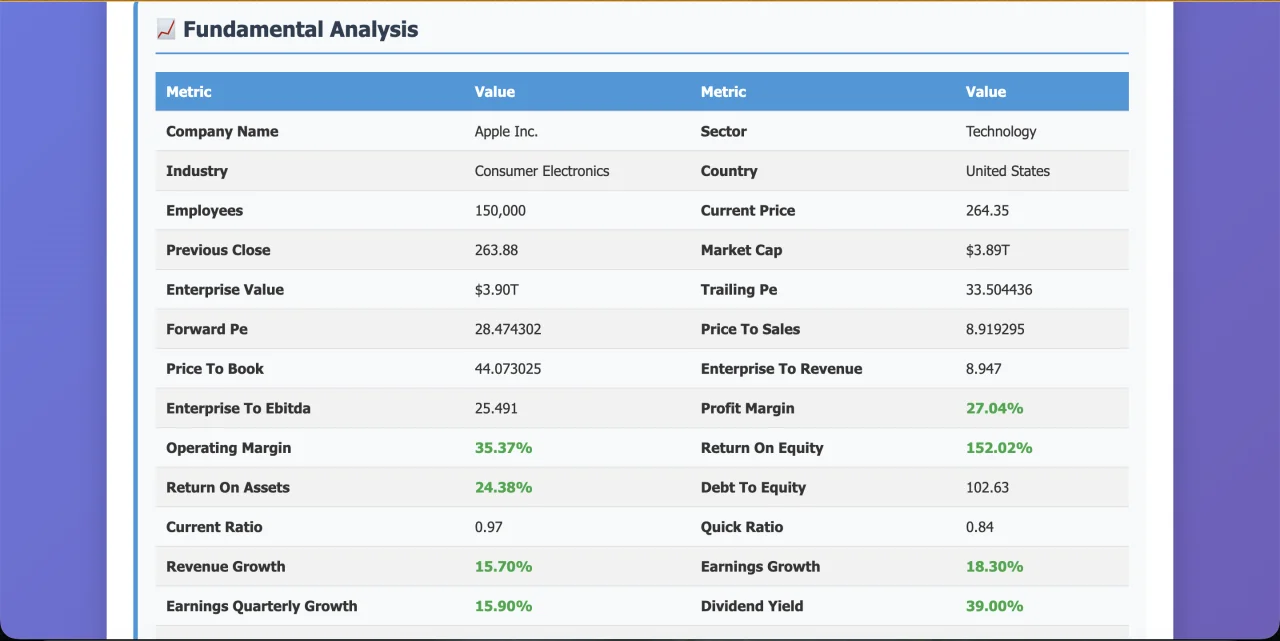Click the second Value column header
Image resolution: width=1280 pixels, height=641 pixels.
(x=986, y=92)
